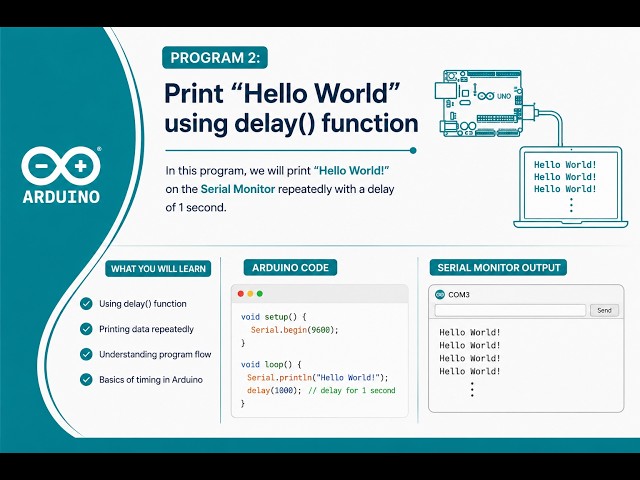Screen dimensions: 640x480
Task: Click the ARDUINO wordmark under the logo
Action: [61, 197]
